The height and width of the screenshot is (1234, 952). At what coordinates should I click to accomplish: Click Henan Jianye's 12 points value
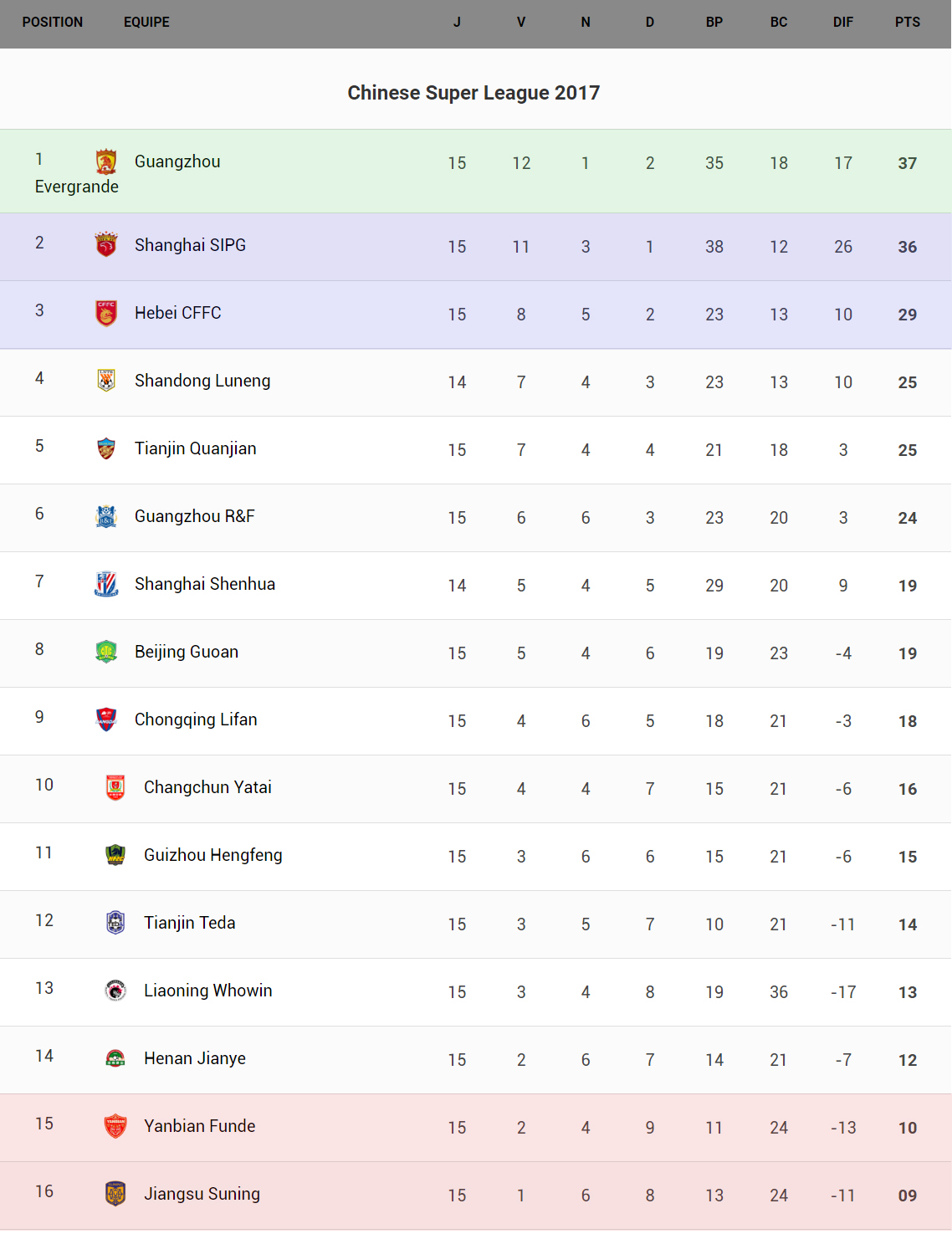[907, 1060]
